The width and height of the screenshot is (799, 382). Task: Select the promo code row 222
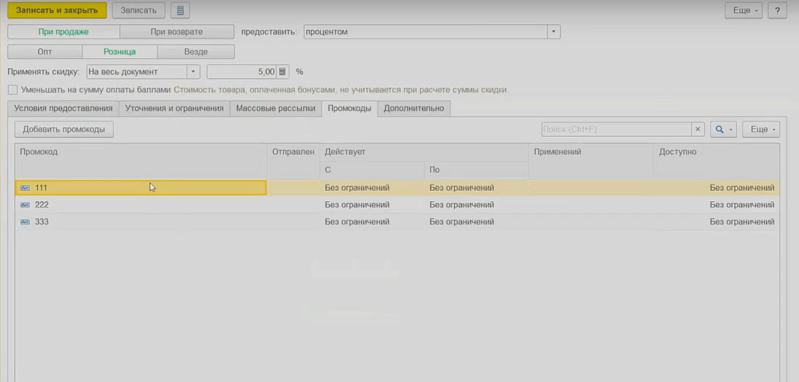(397, 205)
